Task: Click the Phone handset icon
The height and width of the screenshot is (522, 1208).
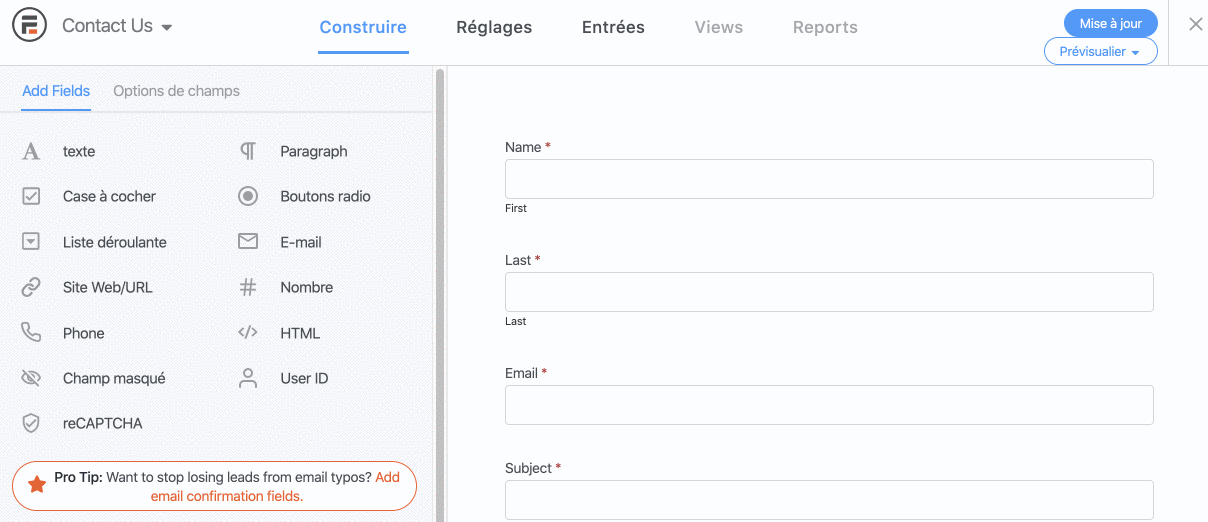Action: pyautogui.click(x=31, y=333)
